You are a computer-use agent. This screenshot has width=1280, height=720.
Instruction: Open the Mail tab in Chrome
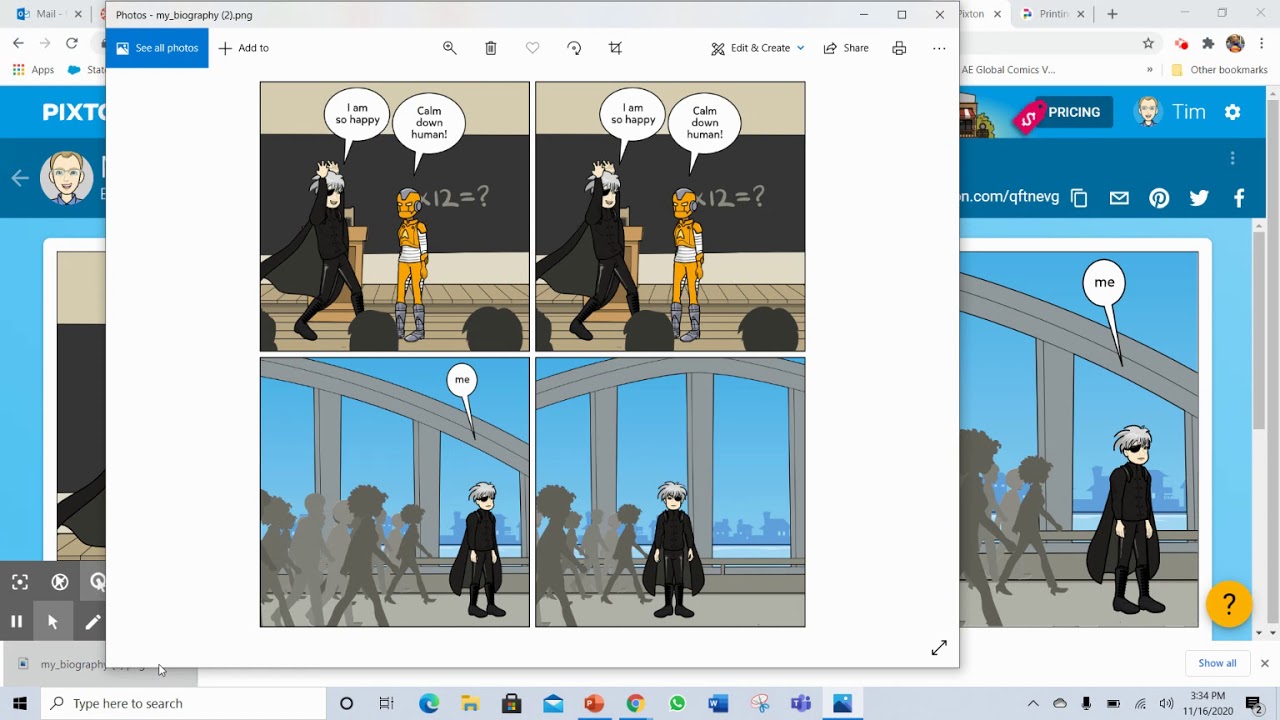[x=47, y=14]
